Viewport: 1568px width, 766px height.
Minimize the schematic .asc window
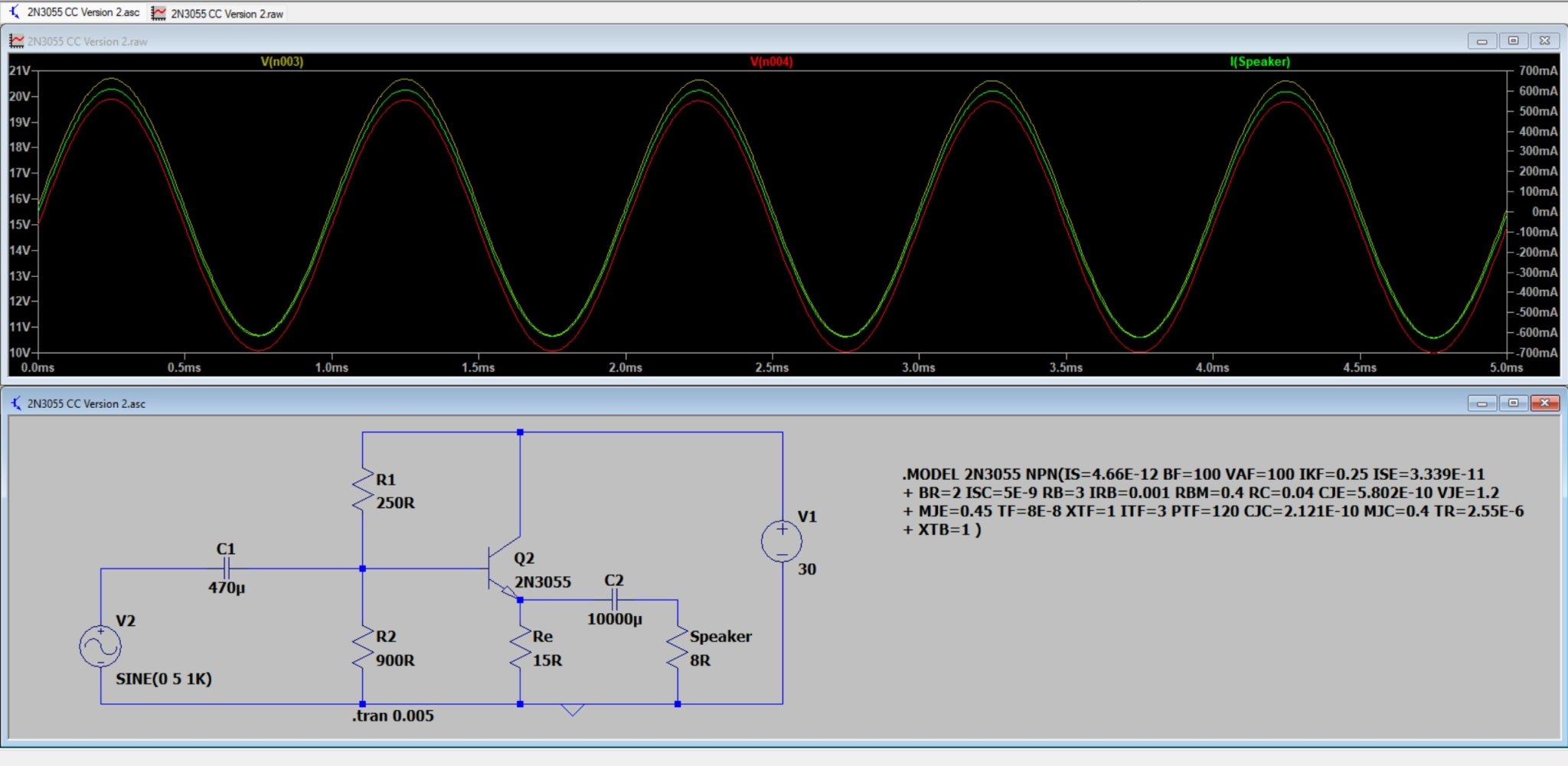[x=1481, y=403]
